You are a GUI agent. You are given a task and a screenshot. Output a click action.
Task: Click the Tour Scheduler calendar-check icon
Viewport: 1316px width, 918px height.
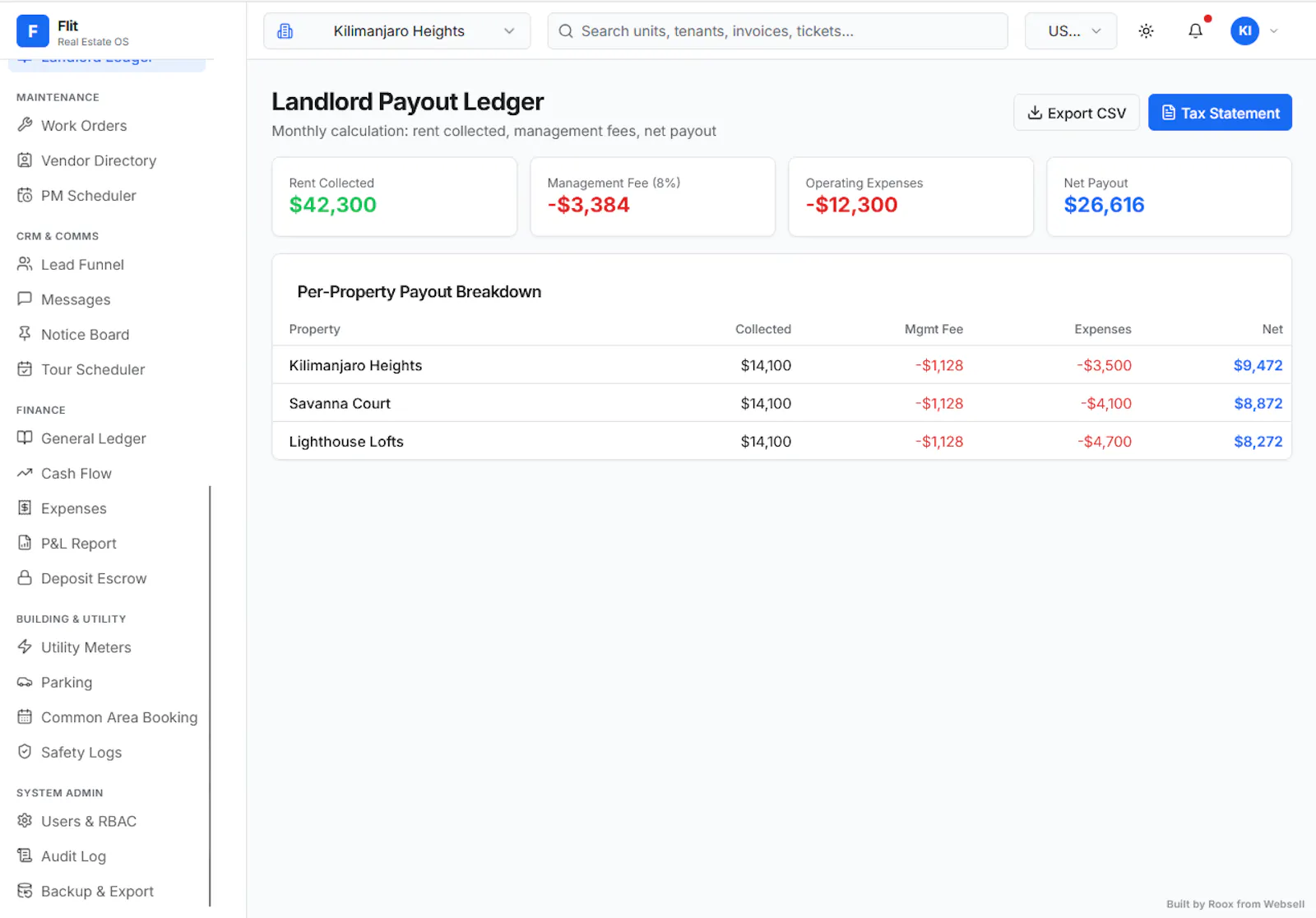click(25, 369)
